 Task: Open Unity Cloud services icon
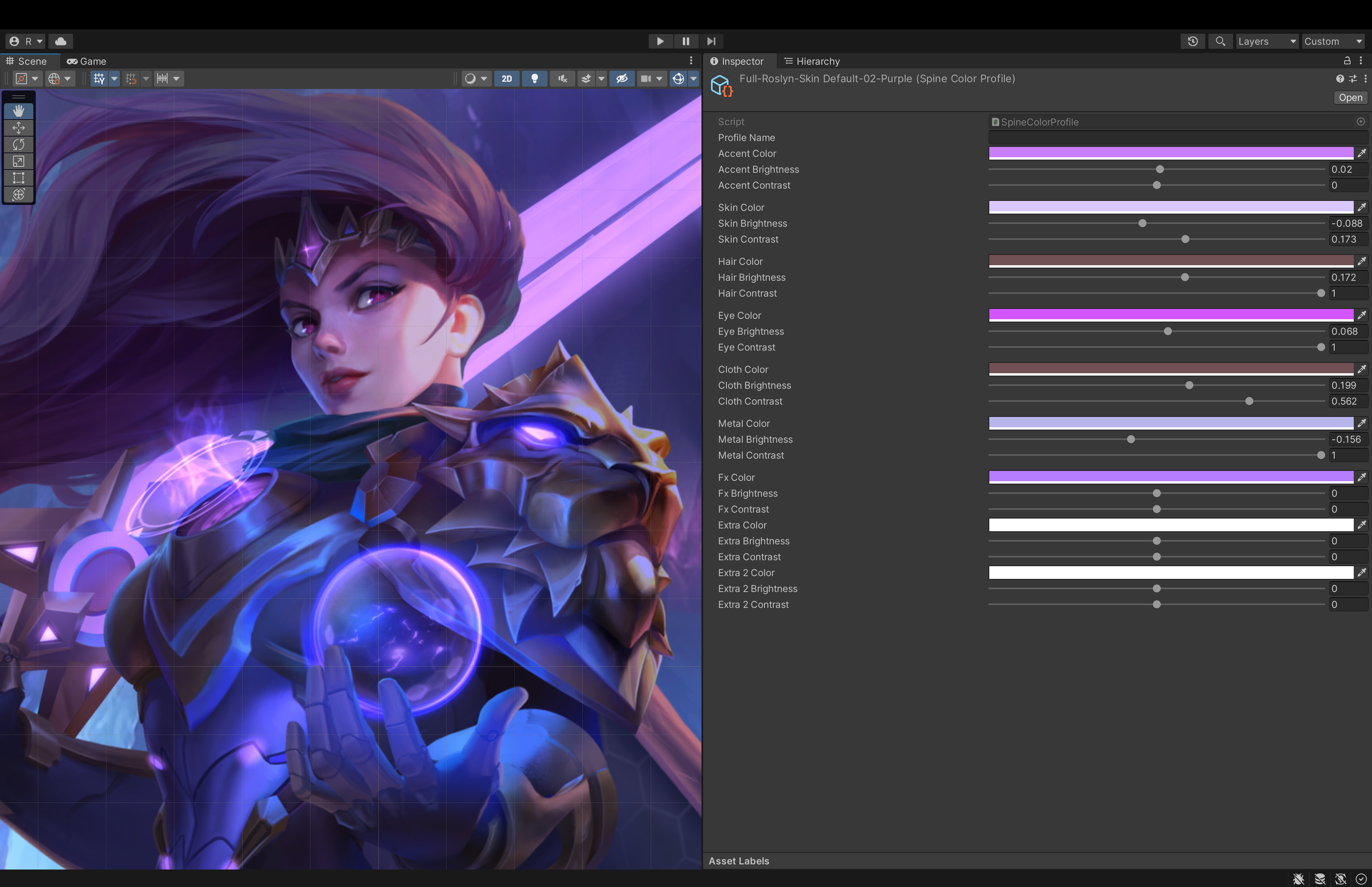60,41
